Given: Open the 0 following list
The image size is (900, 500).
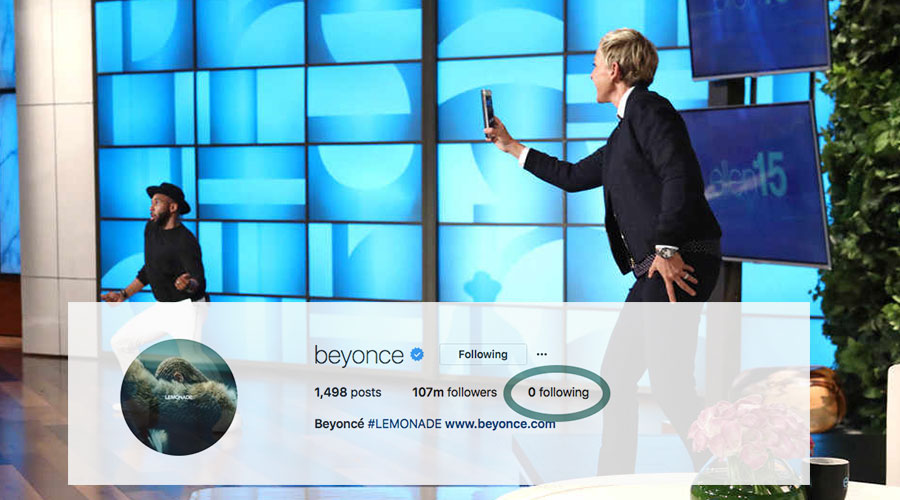Looking at the screenshot, I should coord(558,393).
